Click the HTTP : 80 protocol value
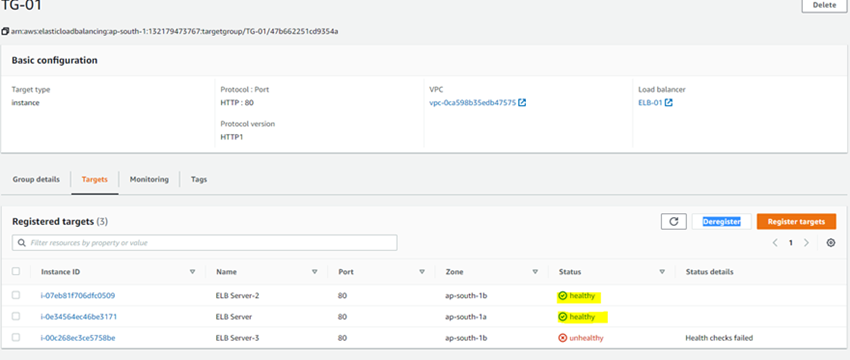The height and width of the screenshot is (360, 850). coord(237,102)
